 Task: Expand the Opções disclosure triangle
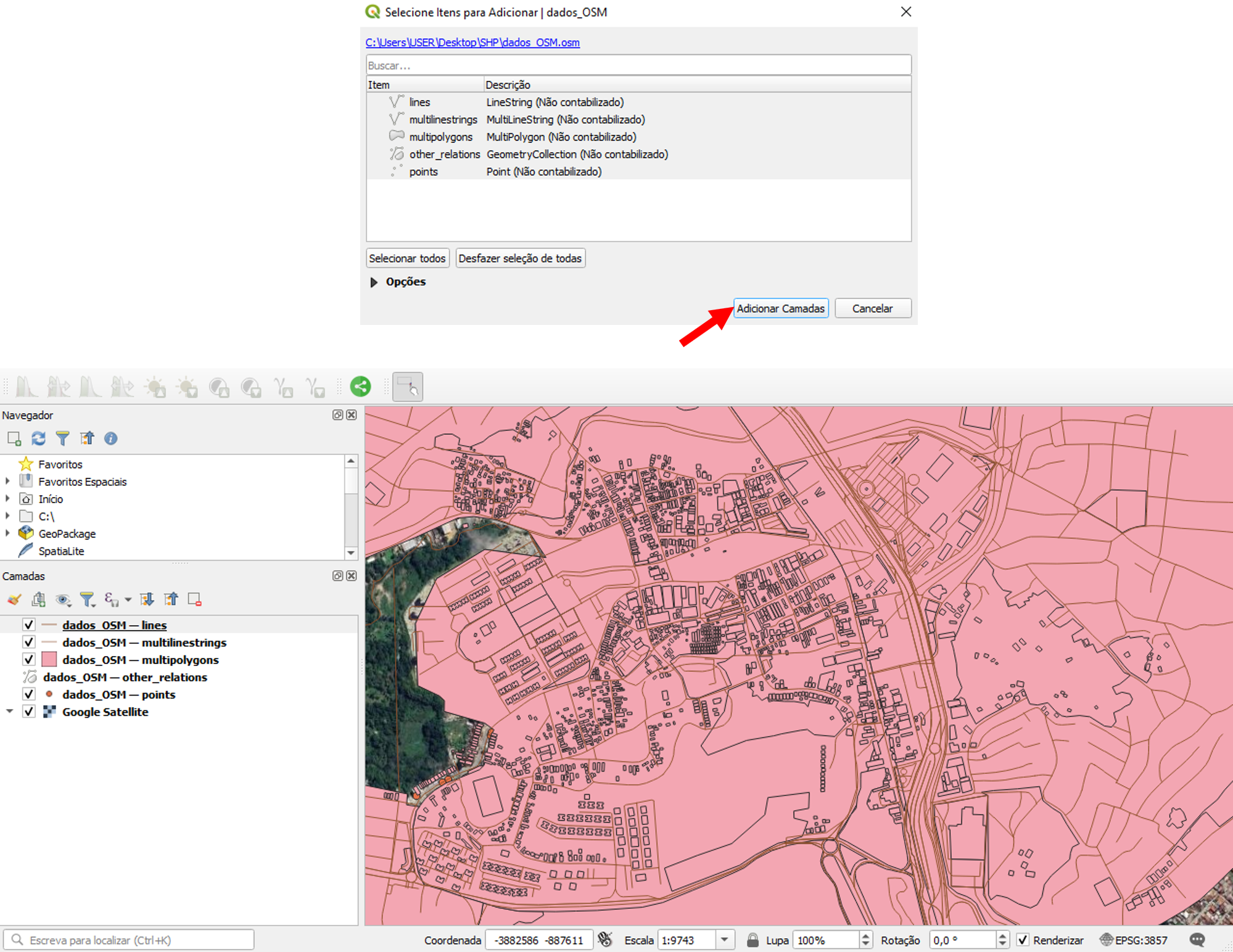pyautogui.click(x=374, y=282)
